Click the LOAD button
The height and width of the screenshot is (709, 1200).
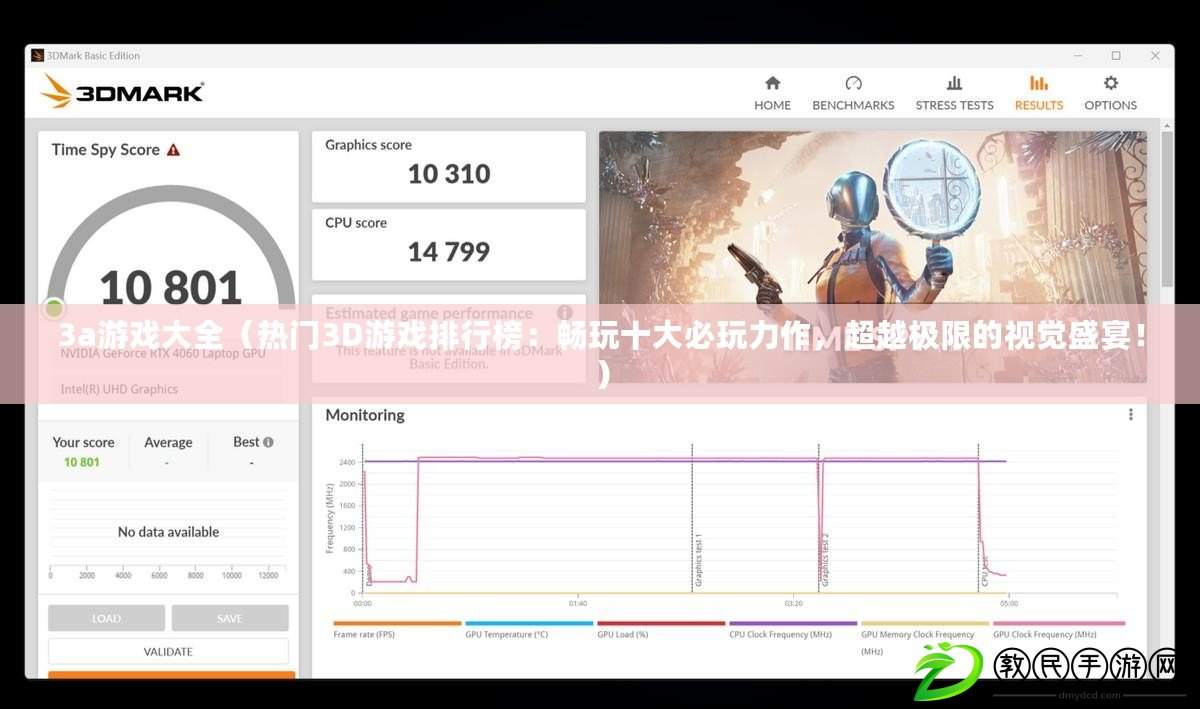click(106, 618)
